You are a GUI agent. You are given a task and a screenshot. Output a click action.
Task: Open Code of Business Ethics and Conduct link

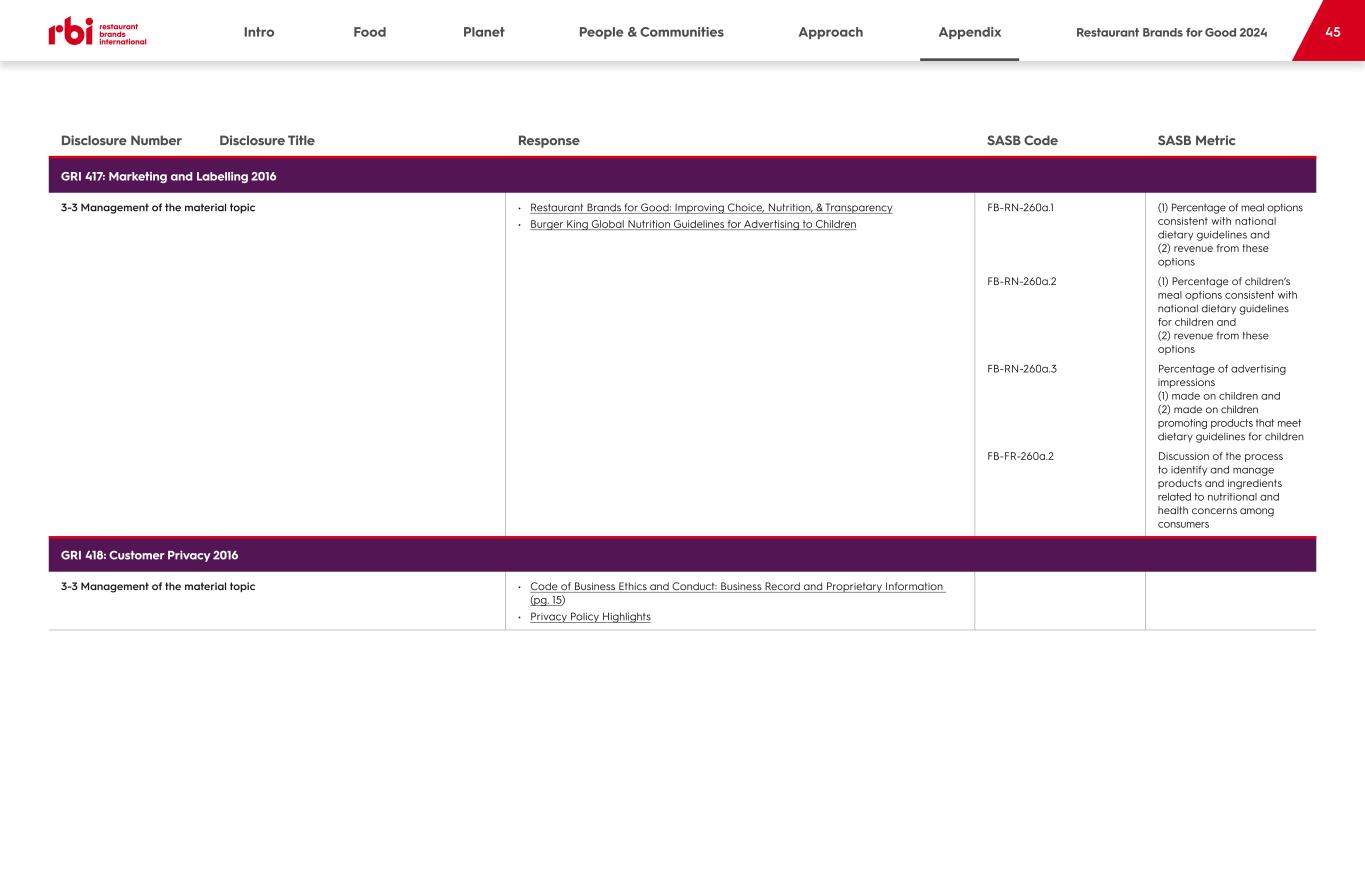(x=737, y=587)
